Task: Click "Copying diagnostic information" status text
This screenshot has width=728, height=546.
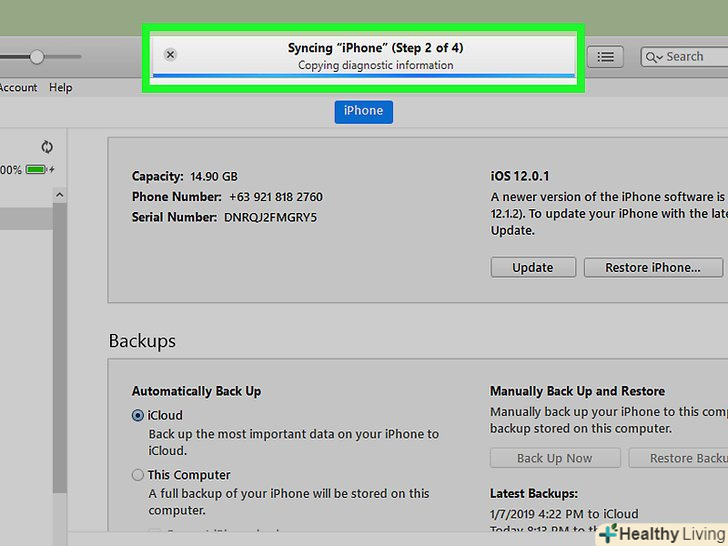Action: [376, 65]
